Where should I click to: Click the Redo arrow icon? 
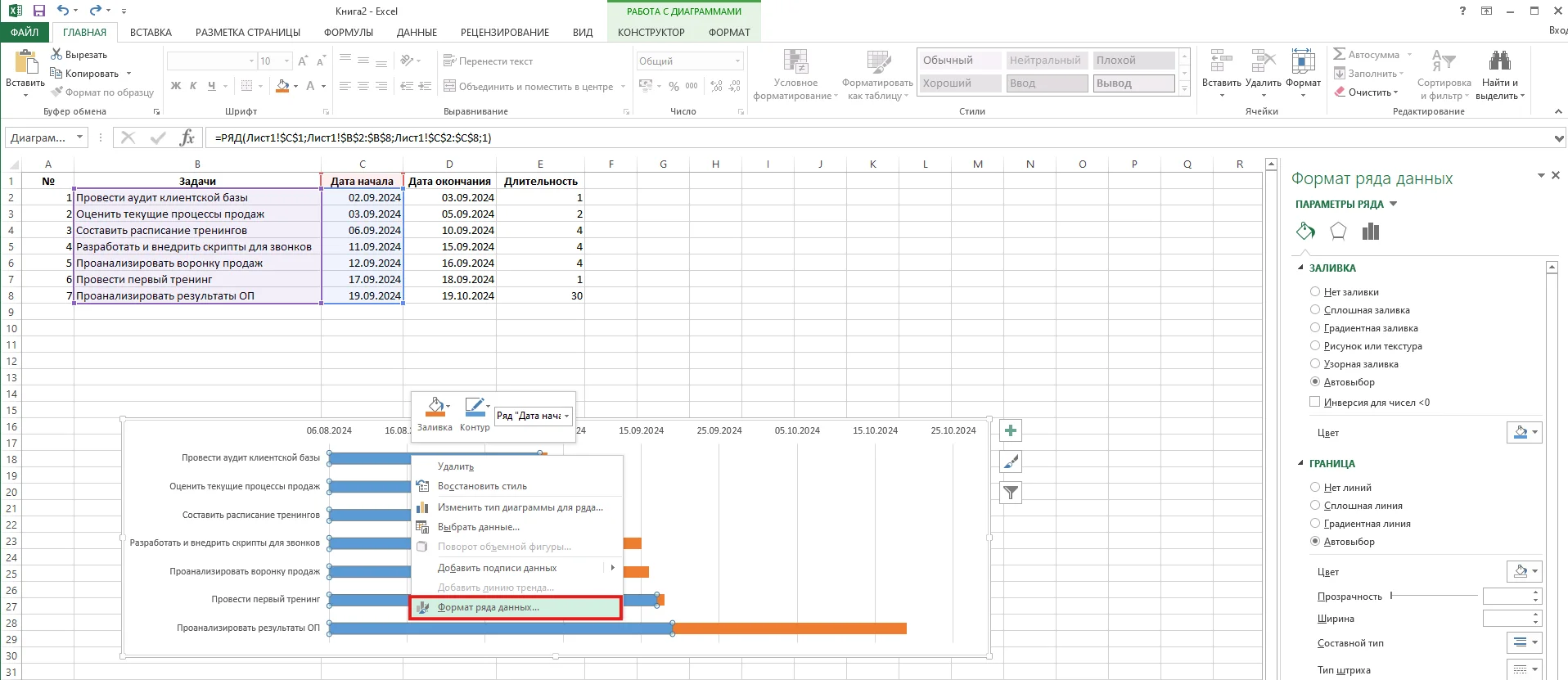[95, 11]
